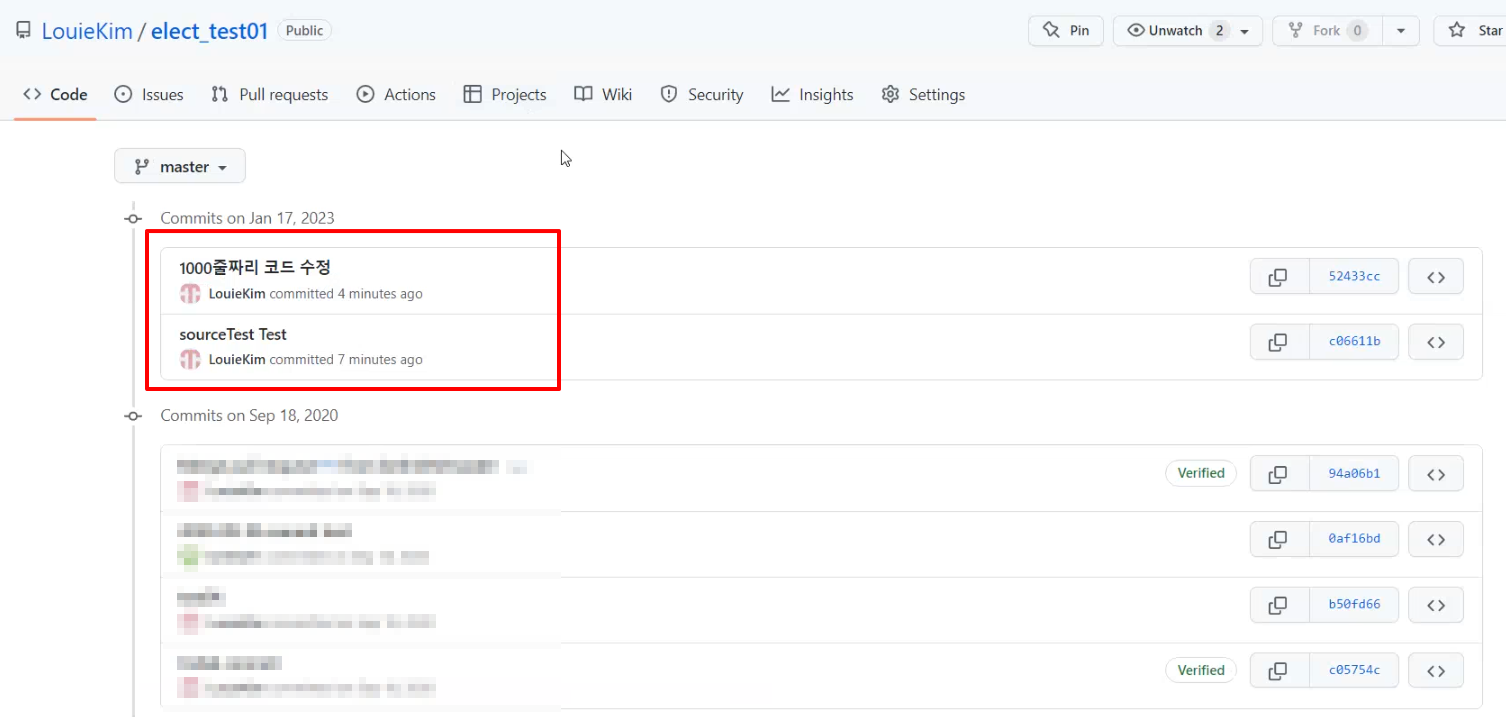Click LouieKim avatar on 1000줄짜리 commit
This screenshot has height=717, width=1506.
point(190,294)
